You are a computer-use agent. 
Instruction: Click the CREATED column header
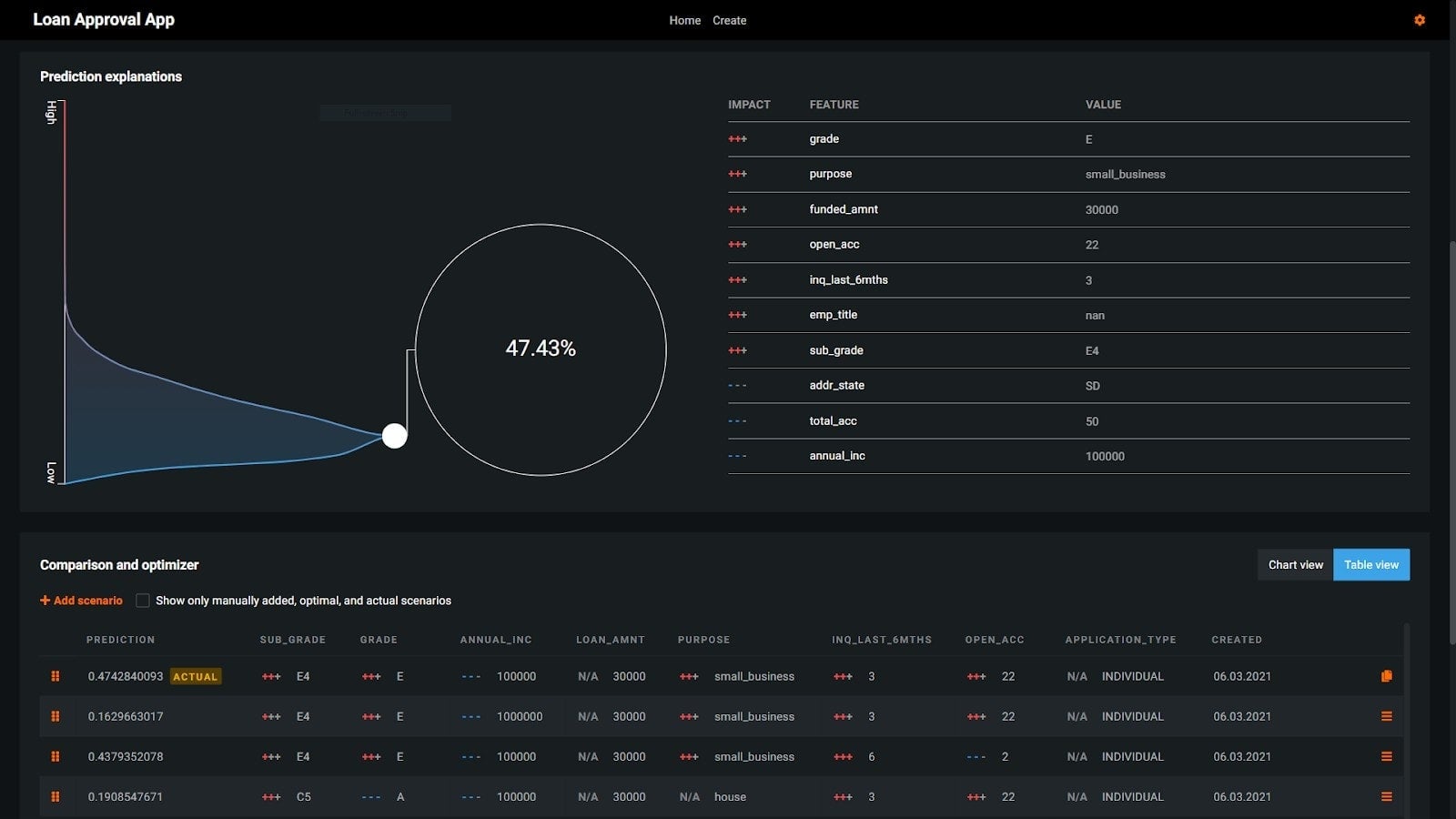[x=1237, y=640]
